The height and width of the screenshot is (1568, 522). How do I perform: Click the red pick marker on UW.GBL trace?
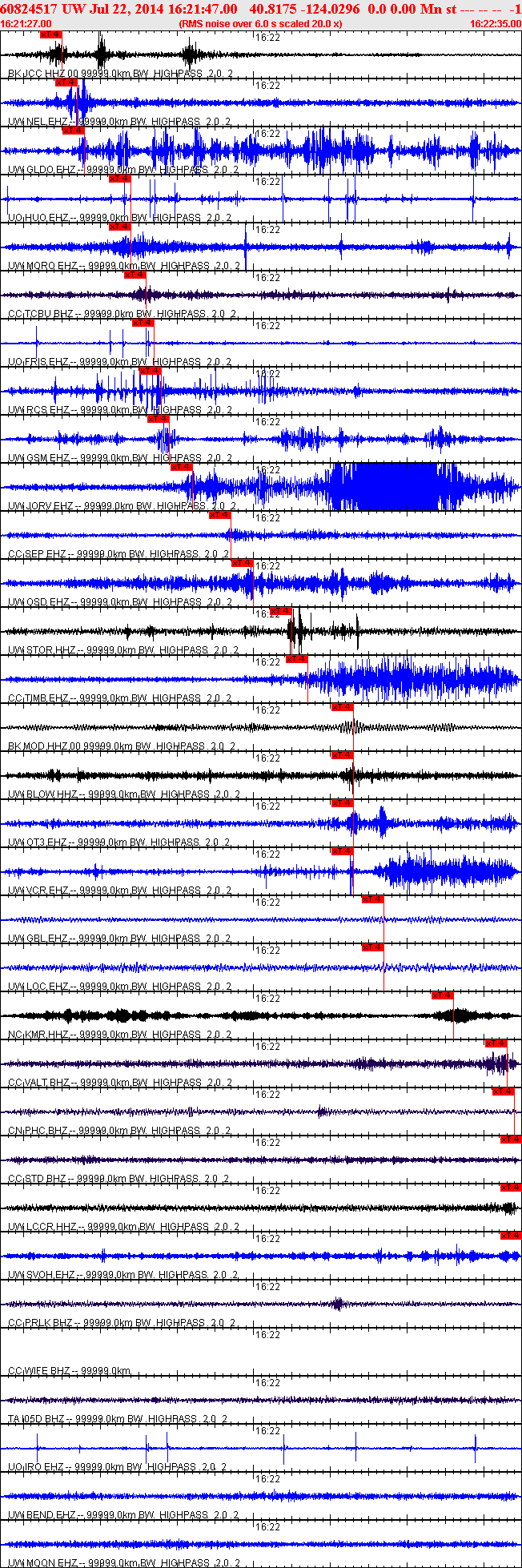tap(373, 899)
